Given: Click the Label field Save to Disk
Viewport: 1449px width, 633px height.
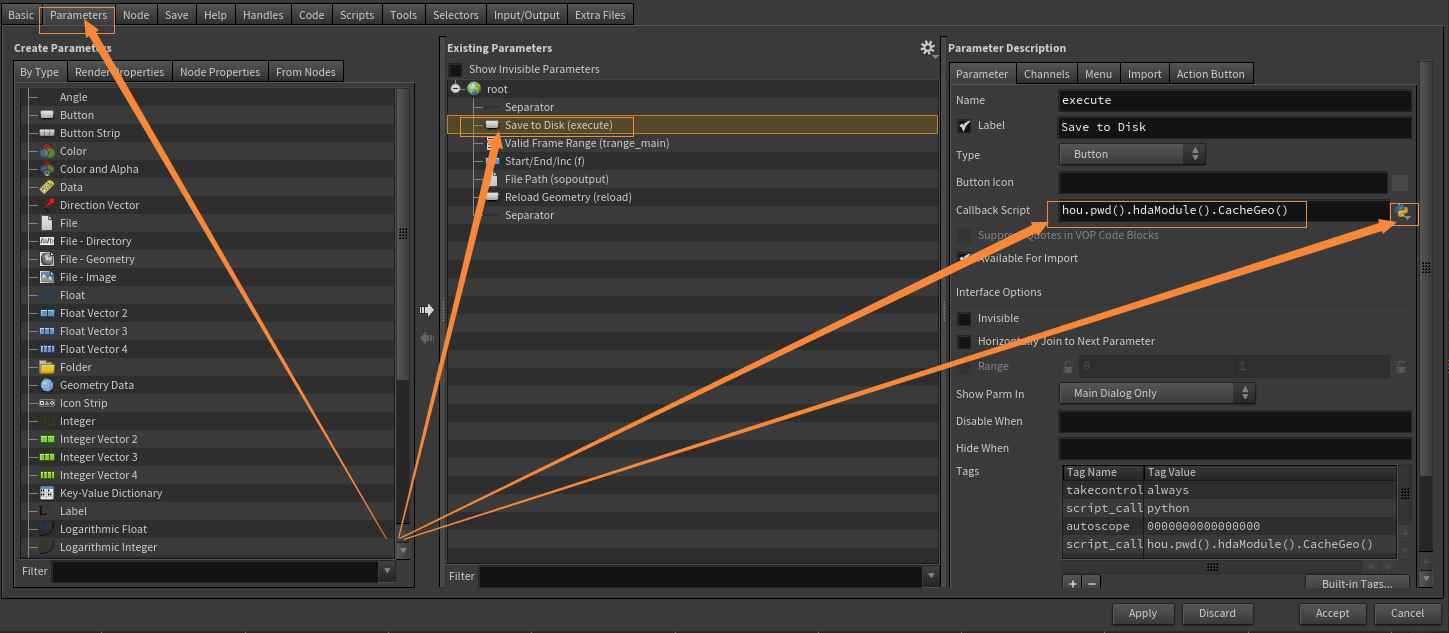Looking at the screenshot, I should [1235, 127].
